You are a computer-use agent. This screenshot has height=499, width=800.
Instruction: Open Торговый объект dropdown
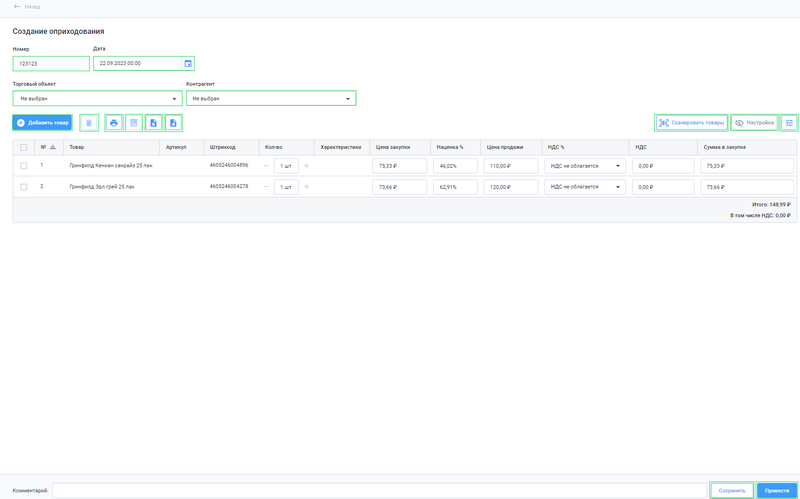pyautogui.click(x=97, y=99)
